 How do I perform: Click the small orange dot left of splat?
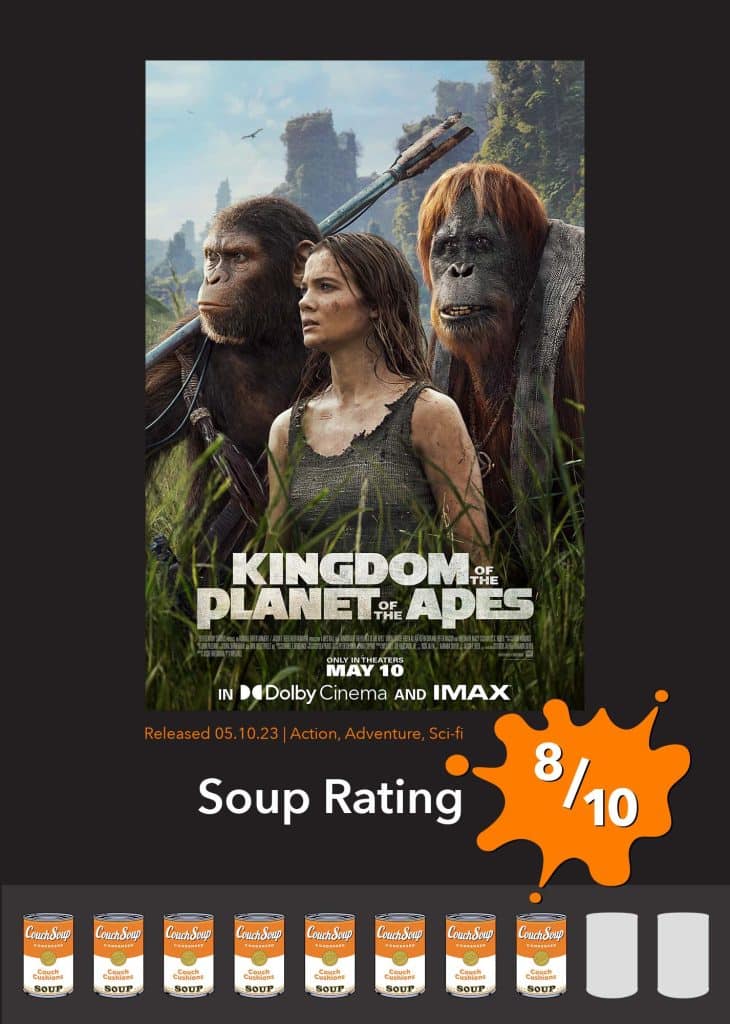click(457, 765)
